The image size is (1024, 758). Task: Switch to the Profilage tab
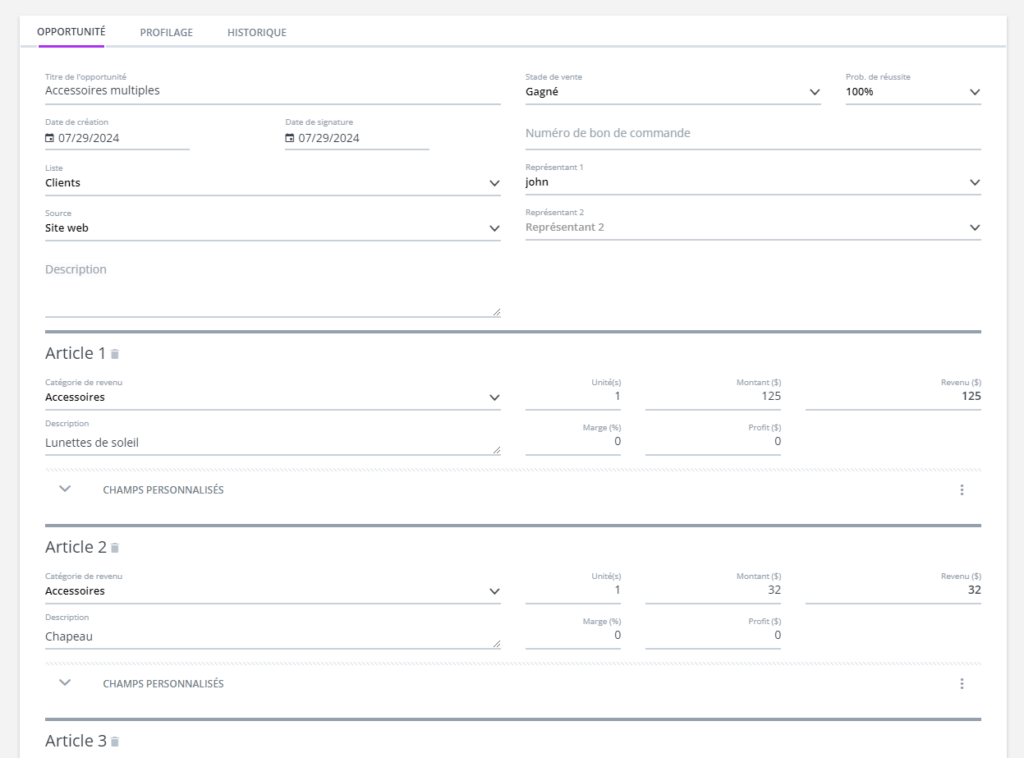(x=166, y=32)
